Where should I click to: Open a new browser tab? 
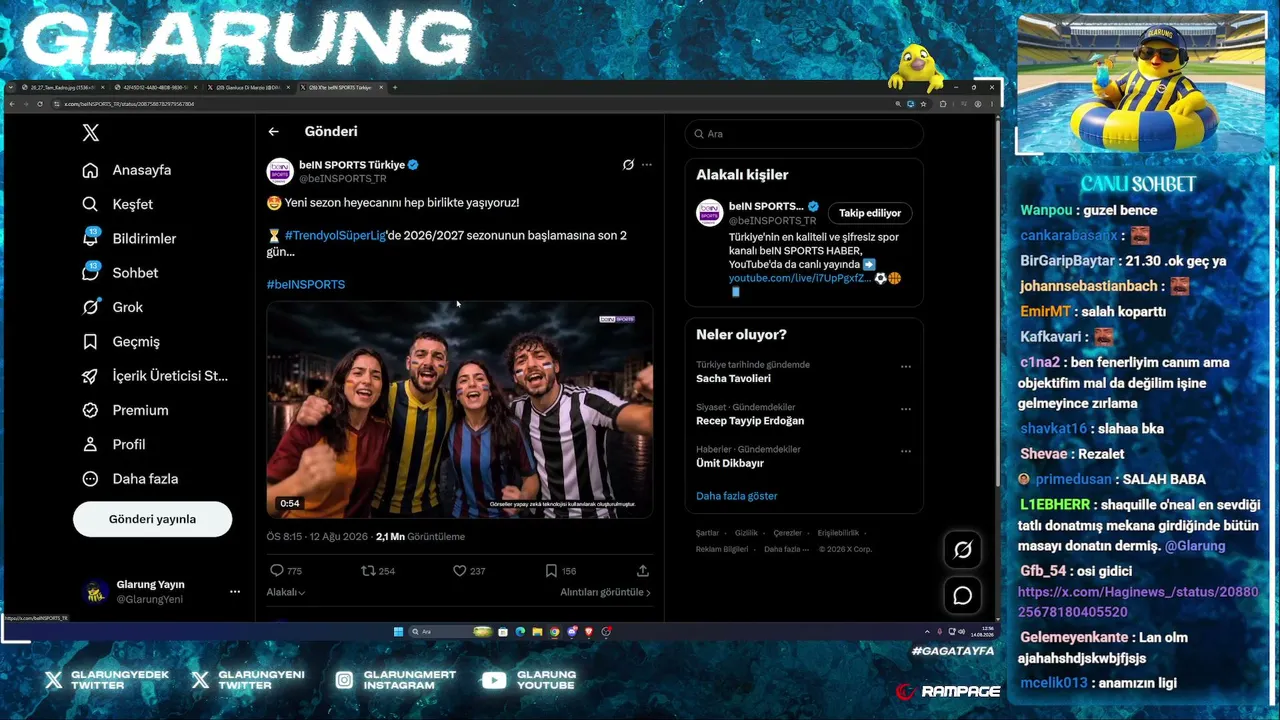(x=395, y=88)
